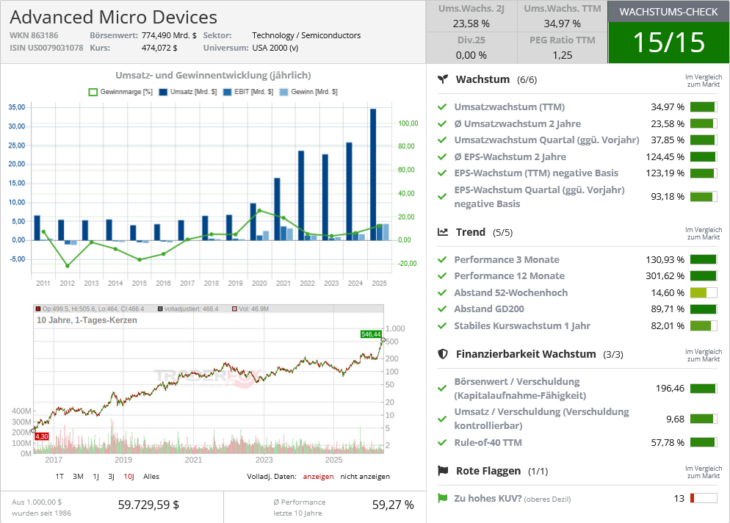Select the OHLC indicator in chart header
Screen dimensions: 730x523
pyautogui.click(x=90, y=309)
